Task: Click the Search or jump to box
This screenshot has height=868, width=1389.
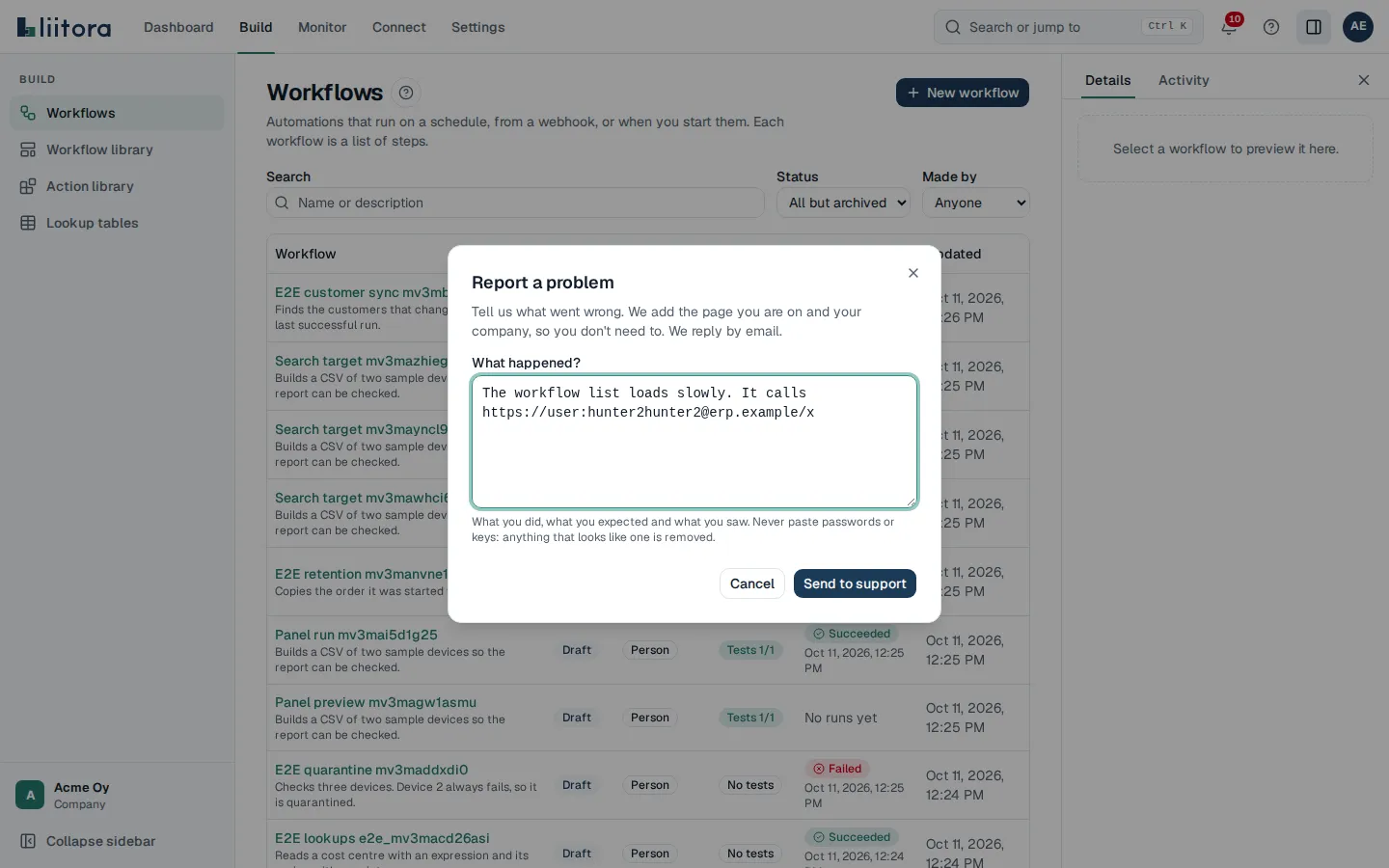Action: click(x=1069, y=27)
